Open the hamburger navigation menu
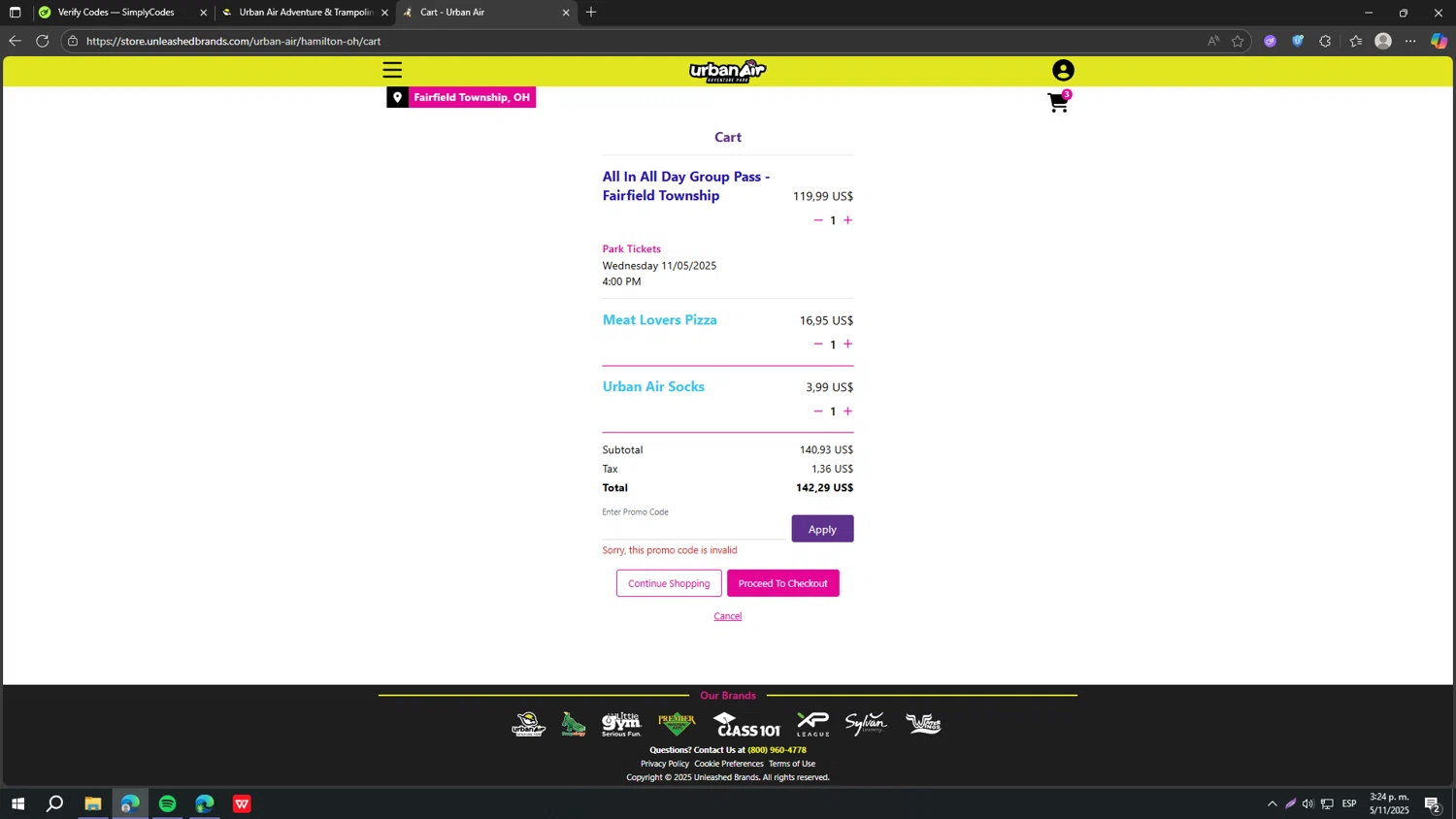Image resolution: width=1456 pixels, height=819 pixels. (x=392, y=71)
